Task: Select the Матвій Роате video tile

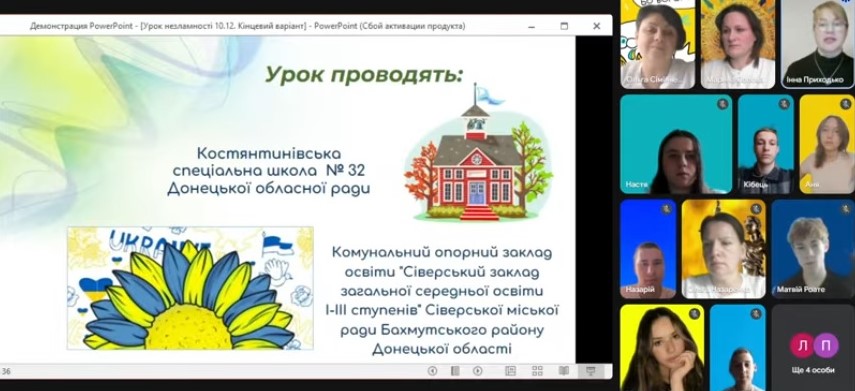Action: click(x=813, y=249)
